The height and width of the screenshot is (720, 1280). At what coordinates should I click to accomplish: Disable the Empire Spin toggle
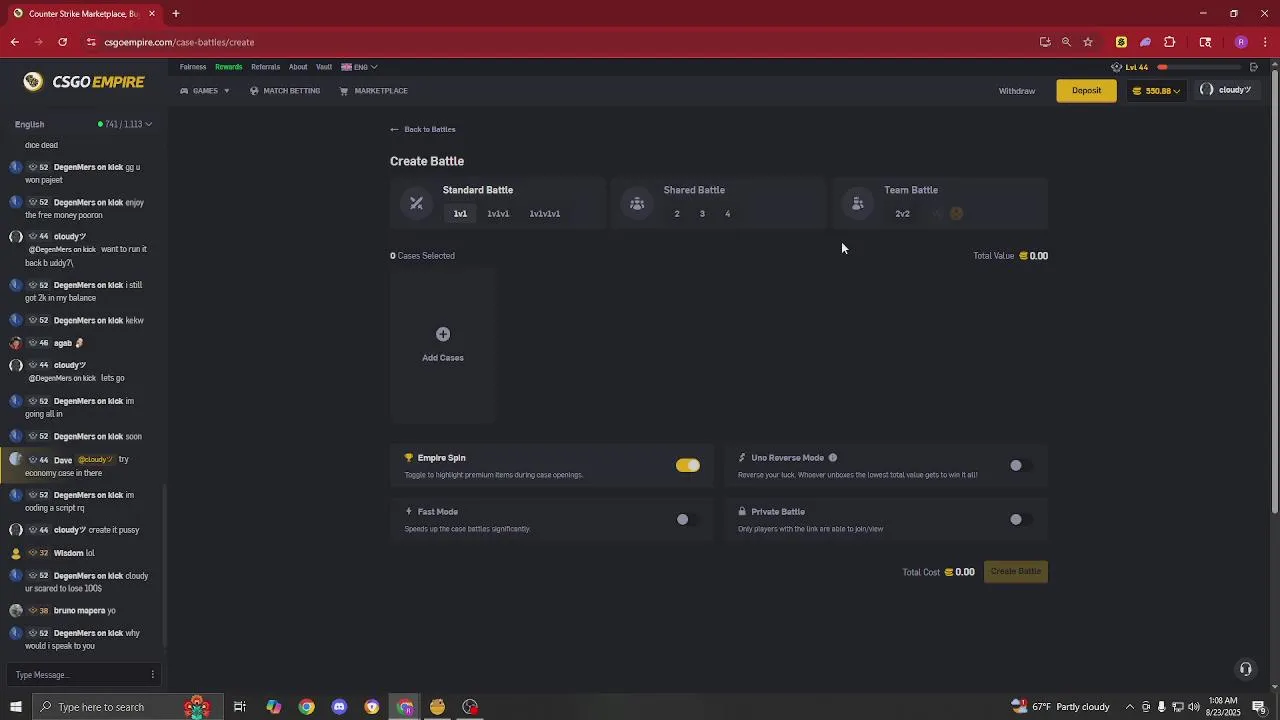tap(688, 465)
